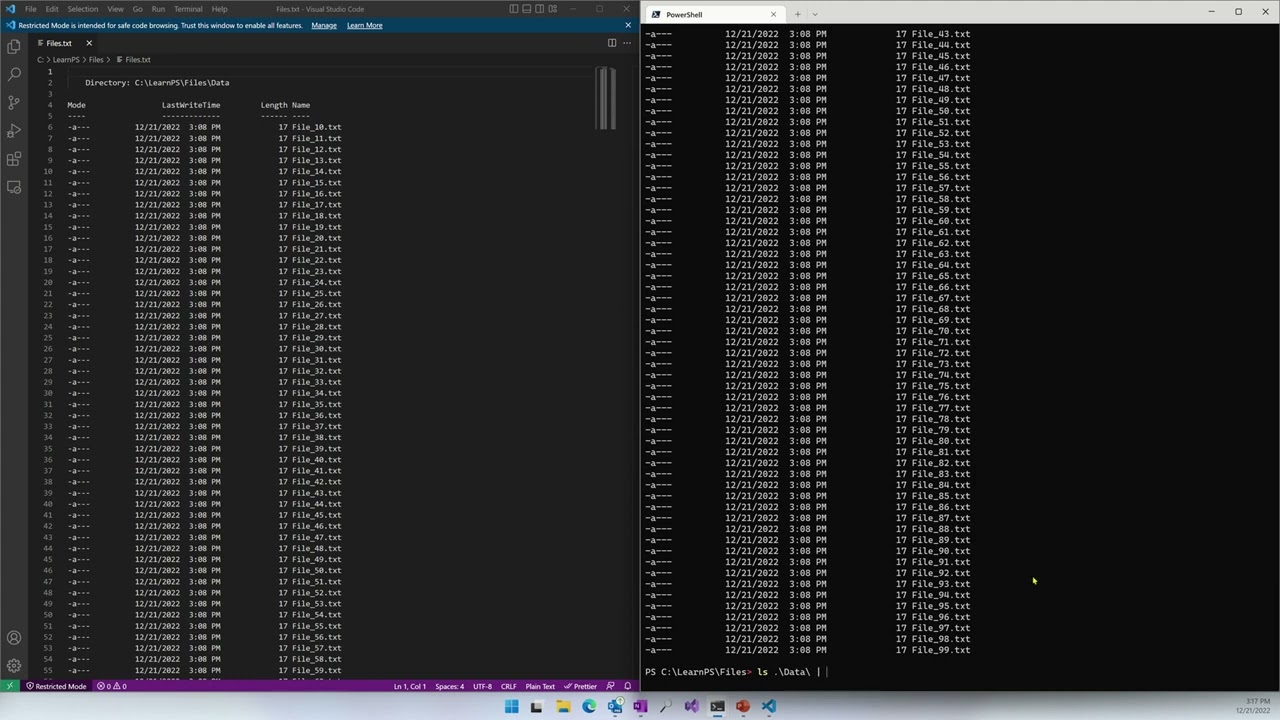Toggle primary side bar layout icon

tap(514, 9)
